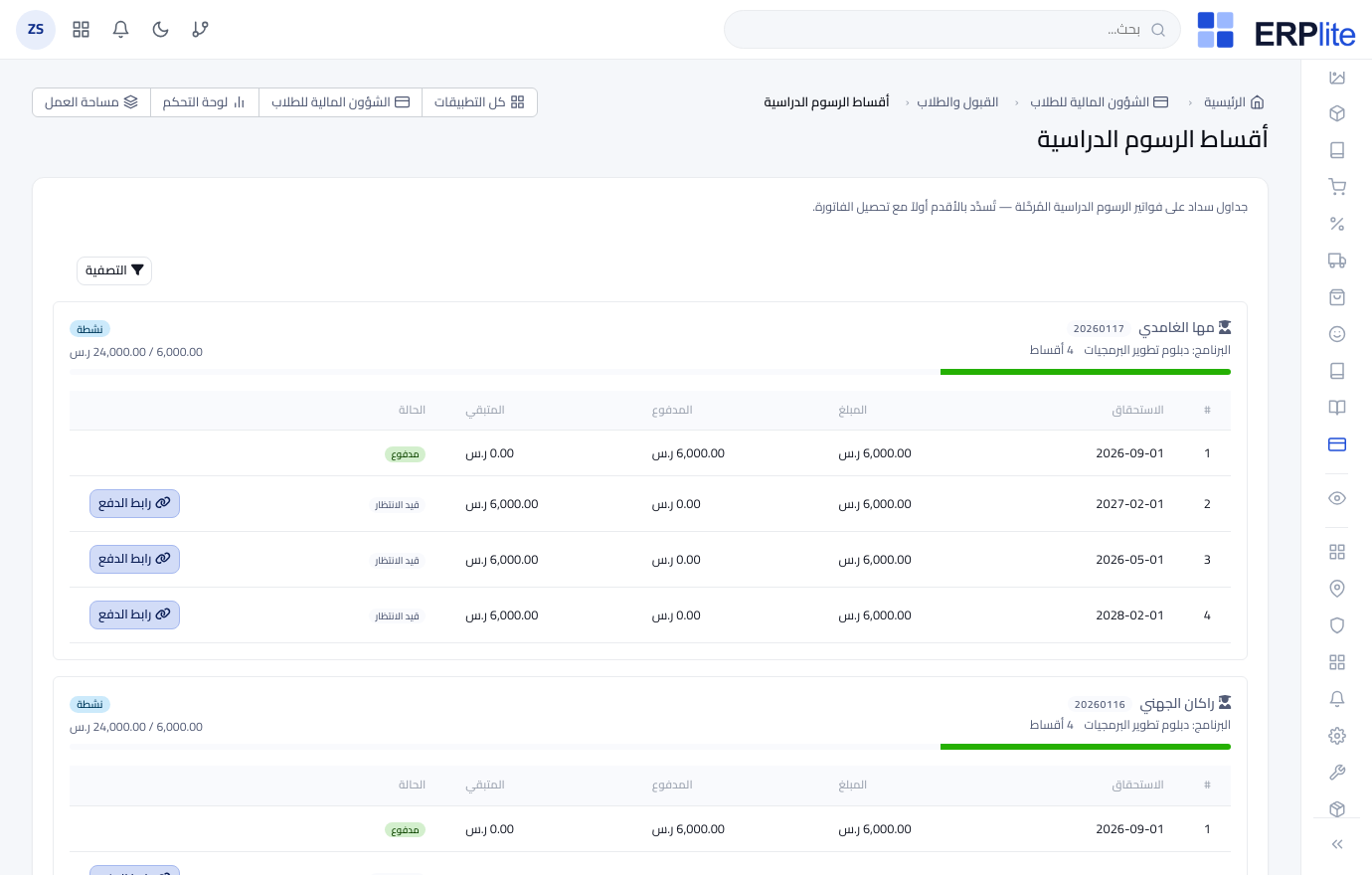
Task: Open the eye sidebar icon
Action: pos(1337,498)
